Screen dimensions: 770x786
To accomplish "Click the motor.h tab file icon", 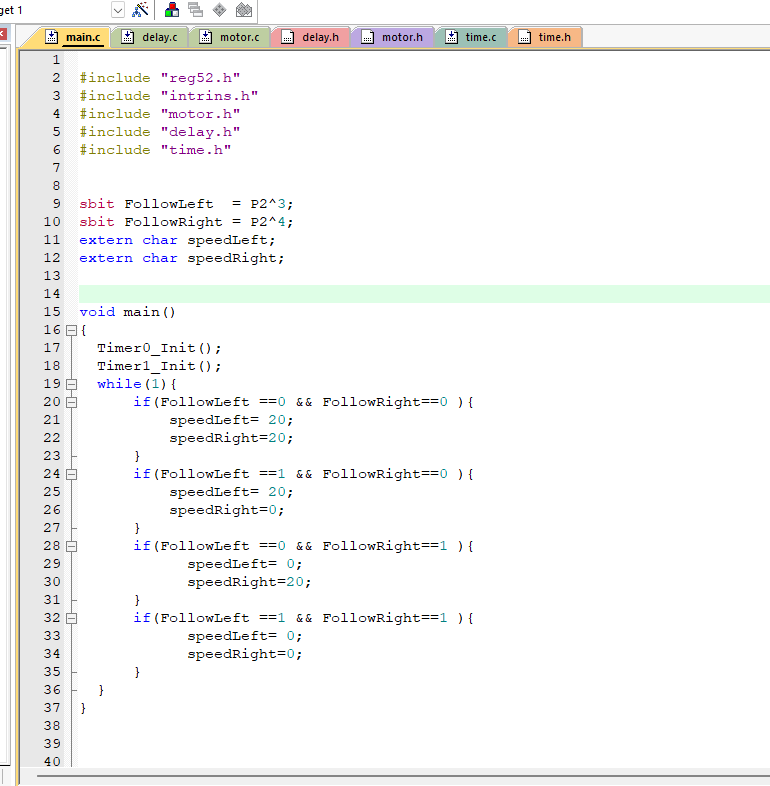I will tap(367, 37).
